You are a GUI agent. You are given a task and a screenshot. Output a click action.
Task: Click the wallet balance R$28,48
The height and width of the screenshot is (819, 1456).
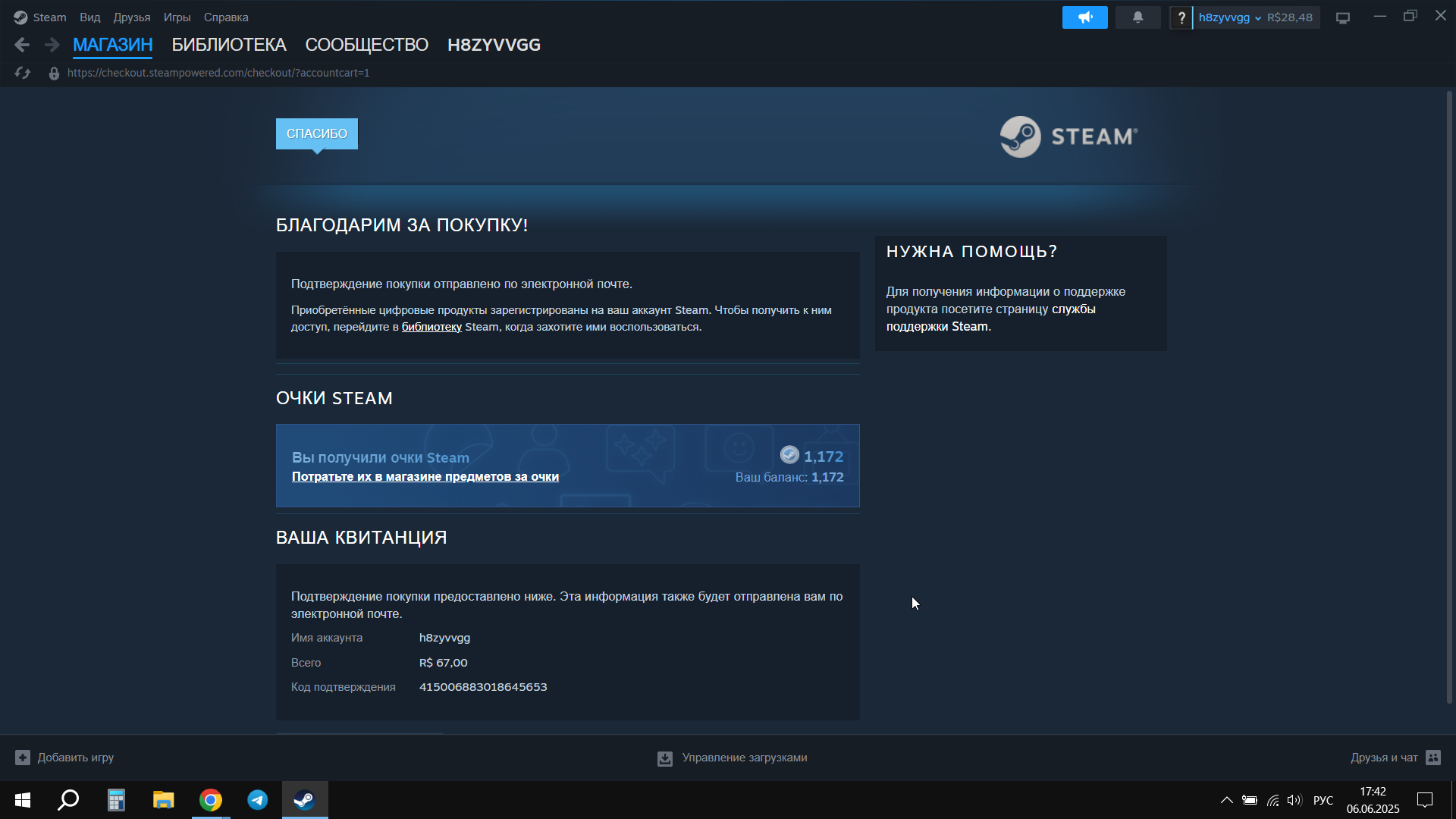[1290, 17]
